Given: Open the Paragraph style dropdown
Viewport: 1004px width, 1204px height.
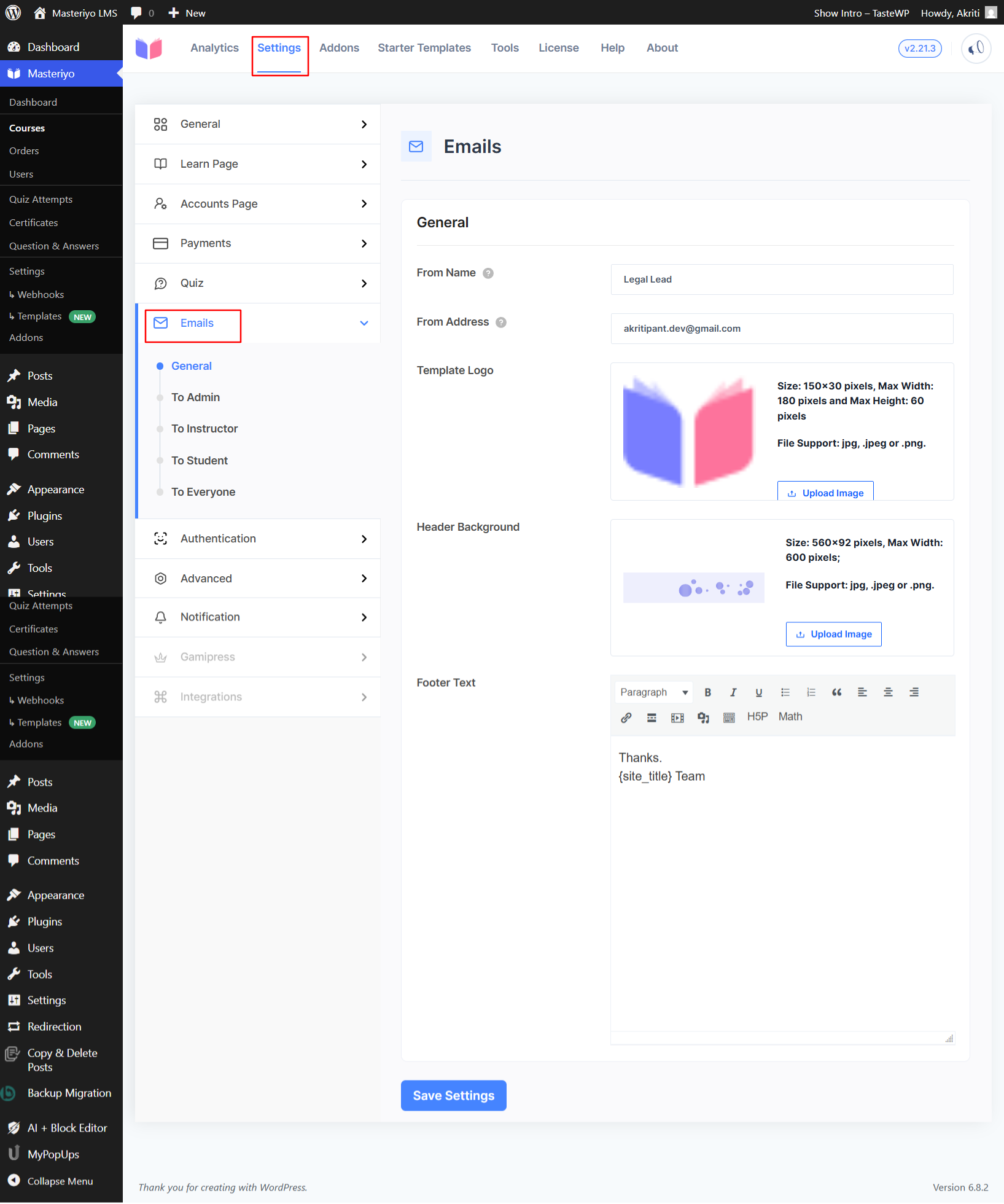Looking at the screenshot, I should (x=653, y=692).
